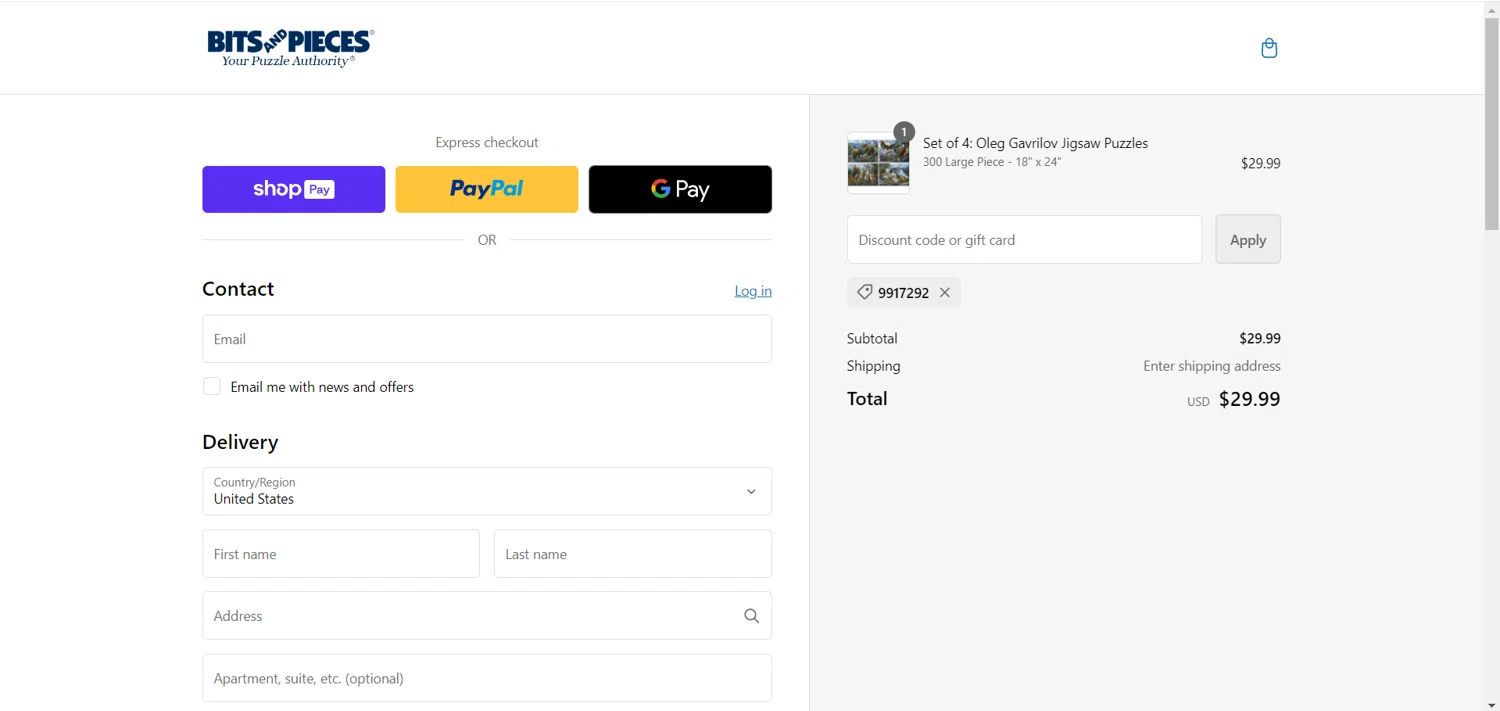Enable email me with news and offers
The image size is (1500, 711).
coord(212,387)
